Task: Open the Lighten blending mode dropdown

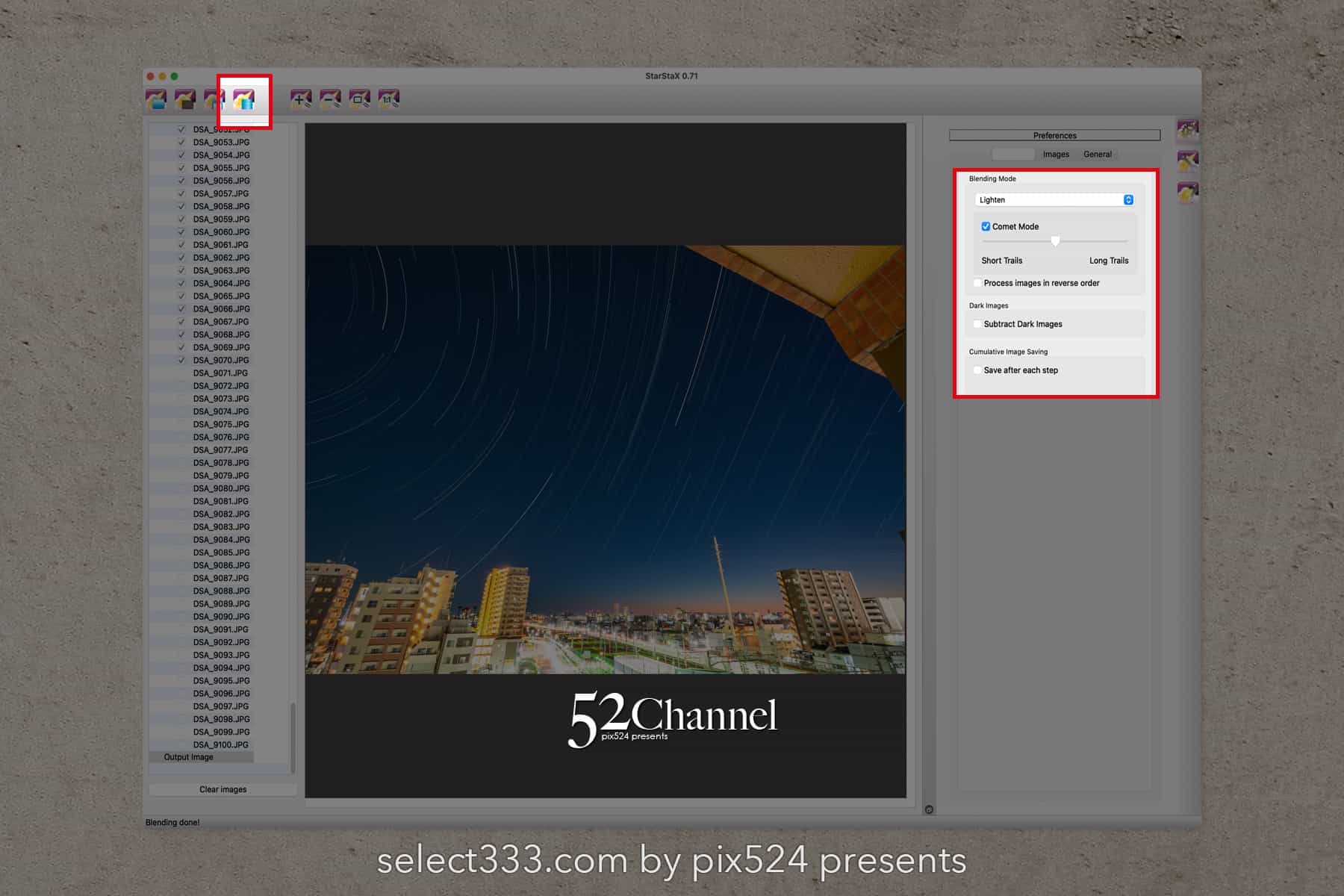Action: point(1054,200)
